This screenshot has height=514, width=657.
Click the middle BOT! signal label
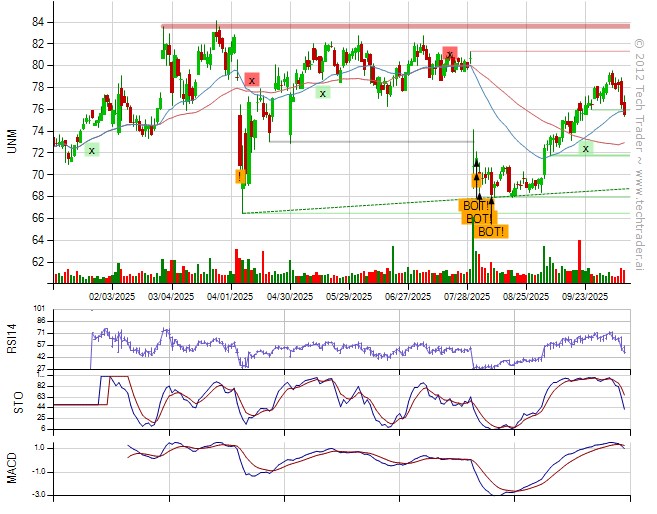click(x=480, y=218)
